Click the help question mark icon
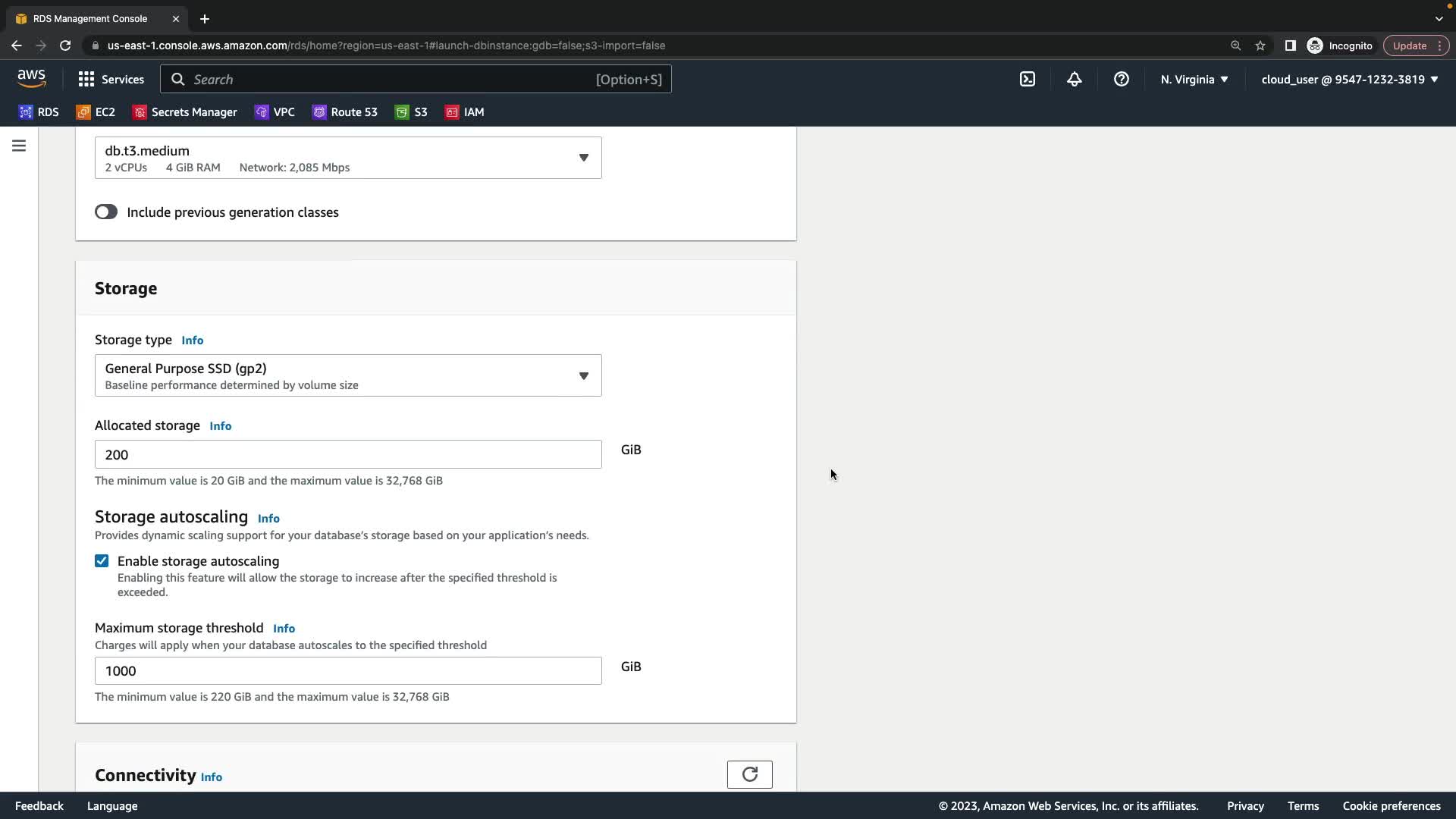The image size is (1456, 819). click(x=1121, y=79)
